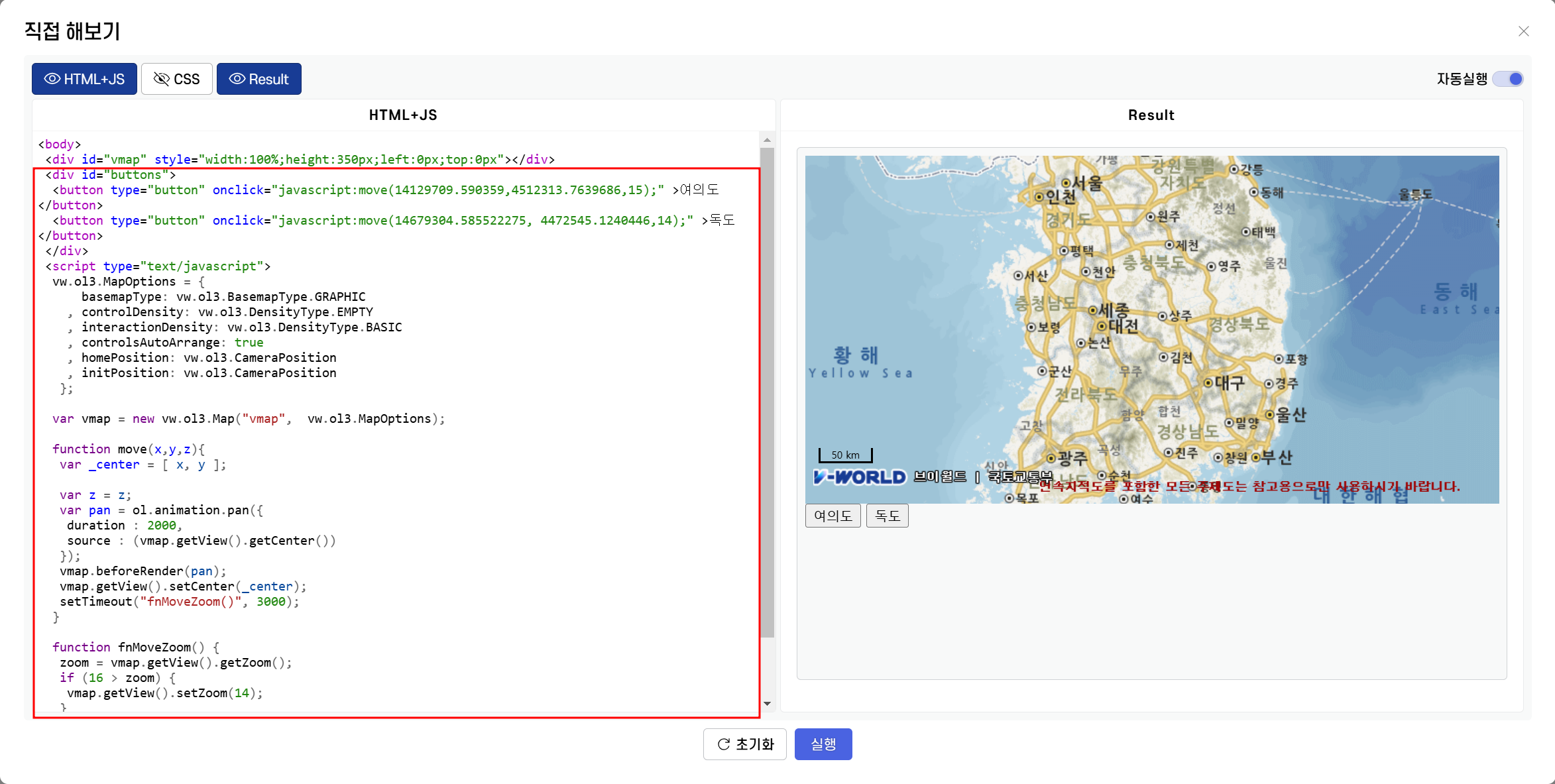Click the V-WORLD logo on the map
The height and width of the screenshot is (784, 1555).
(859, 477)
